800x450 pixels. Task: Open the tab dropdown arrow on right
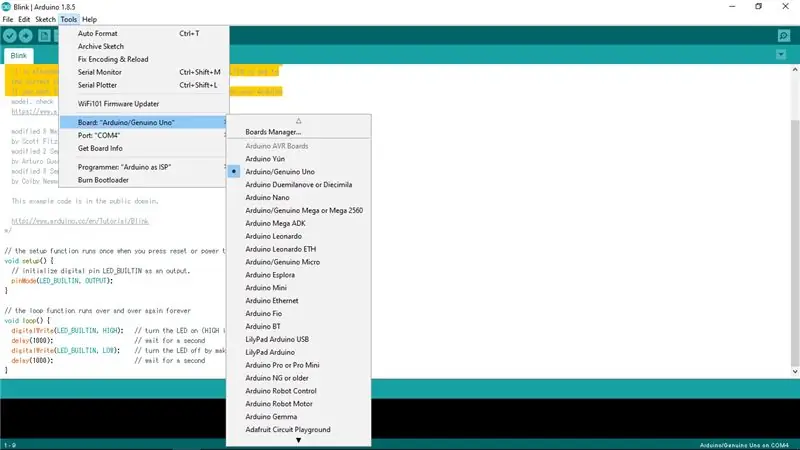781,54
